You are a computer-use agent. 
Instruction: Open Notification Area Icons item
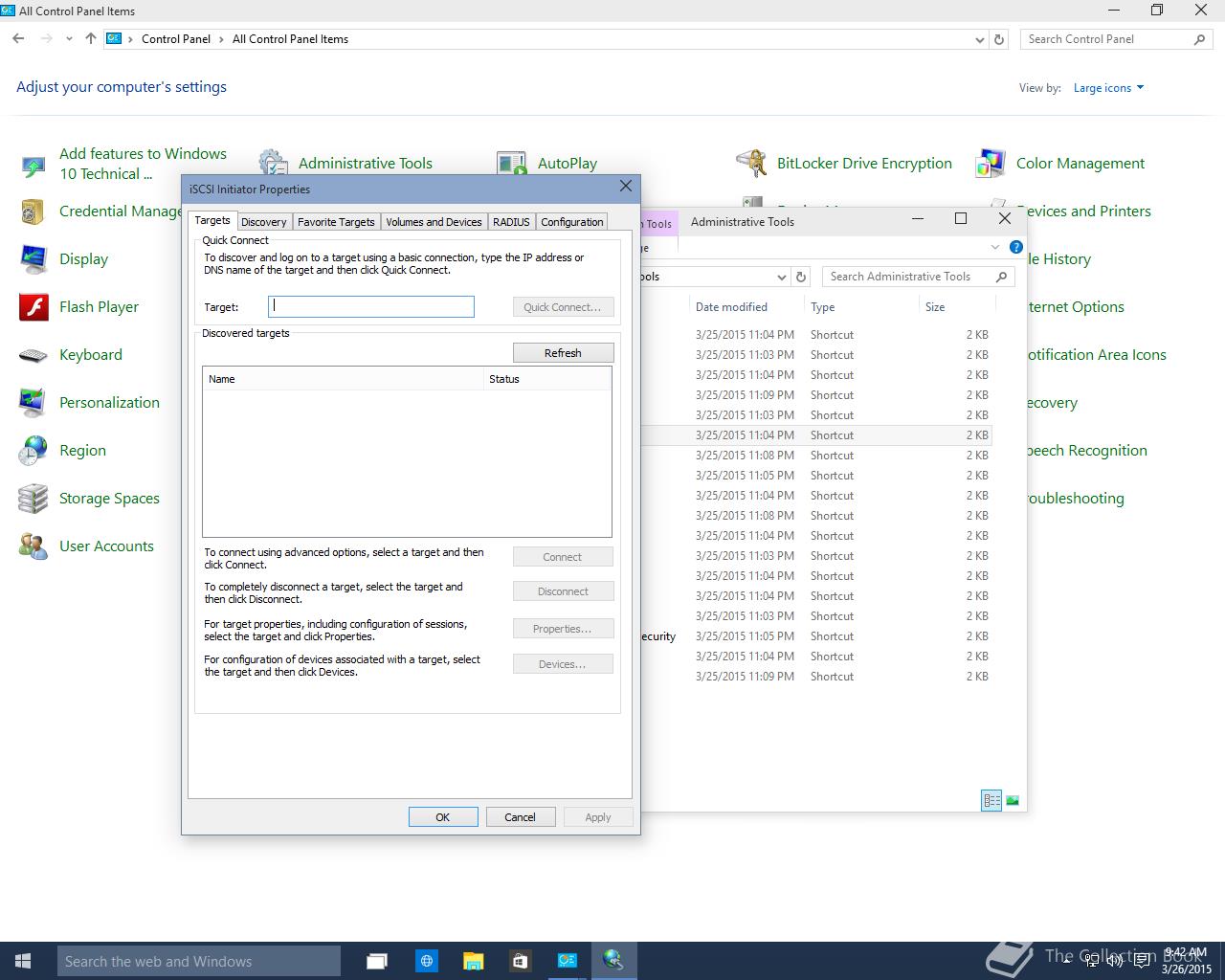pyautogui.click(x=1095, y=355)
